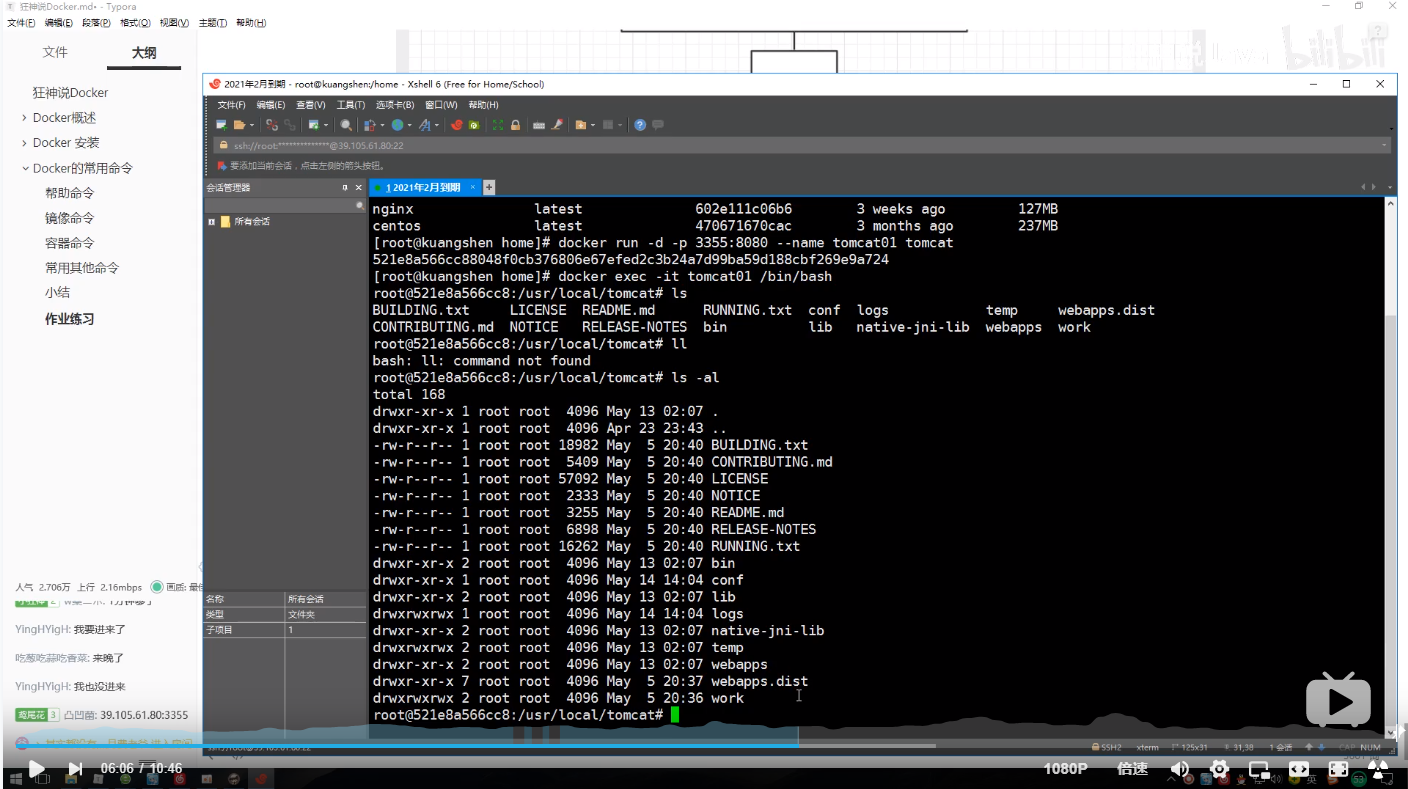Open Typora 段落(P) menu

[x=96, y=23]
